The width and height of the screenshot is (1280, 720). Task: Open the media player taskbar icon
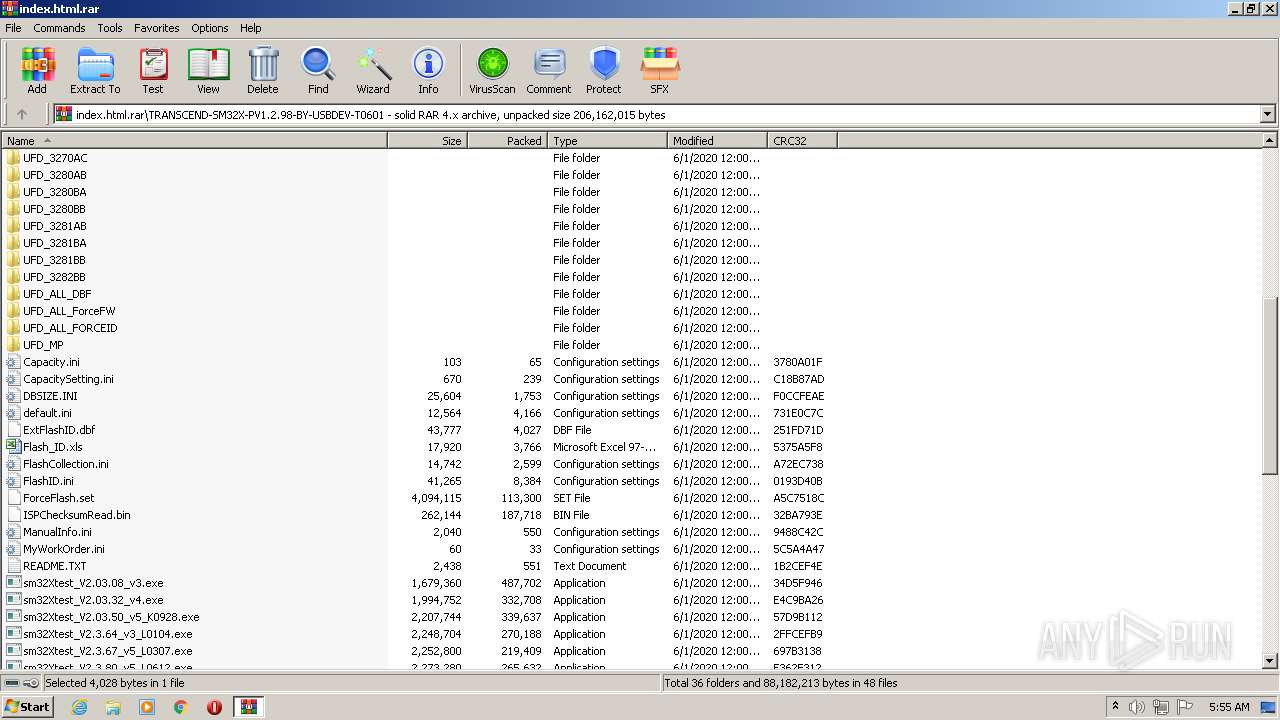click(147, 707)
